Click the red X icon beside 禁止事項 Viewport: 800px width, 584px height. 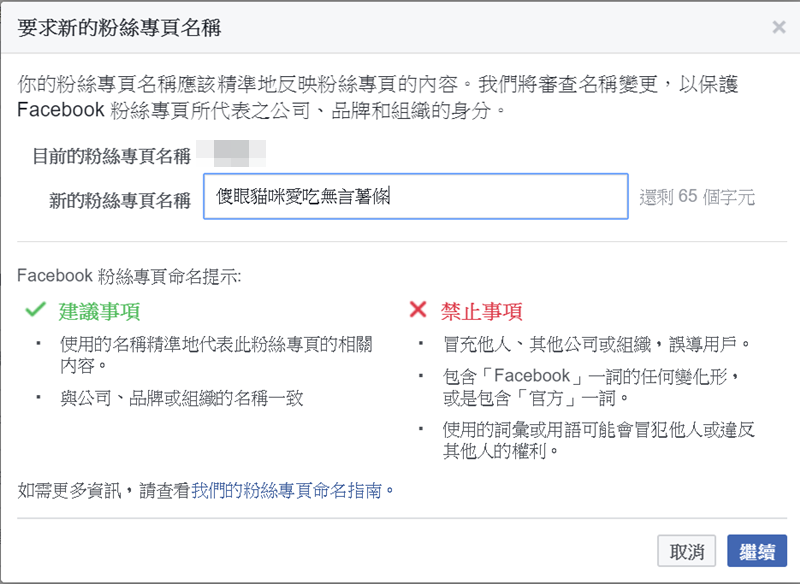418,310
